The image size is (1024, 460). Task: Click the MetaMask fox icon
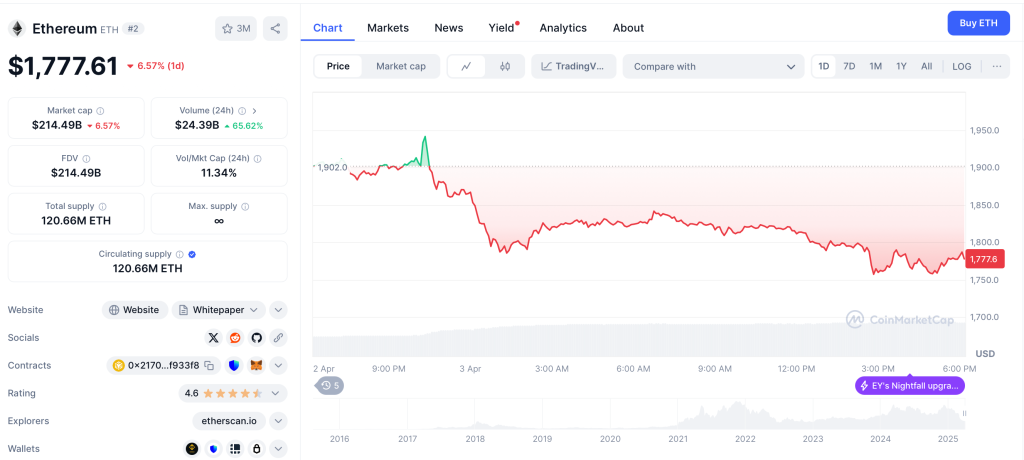(256, 366)
